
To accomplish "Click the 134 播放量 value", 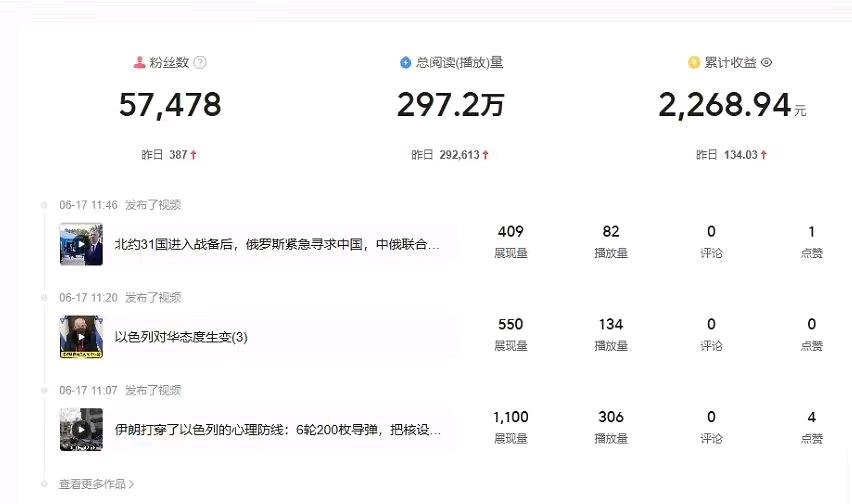I will point(611,324).
